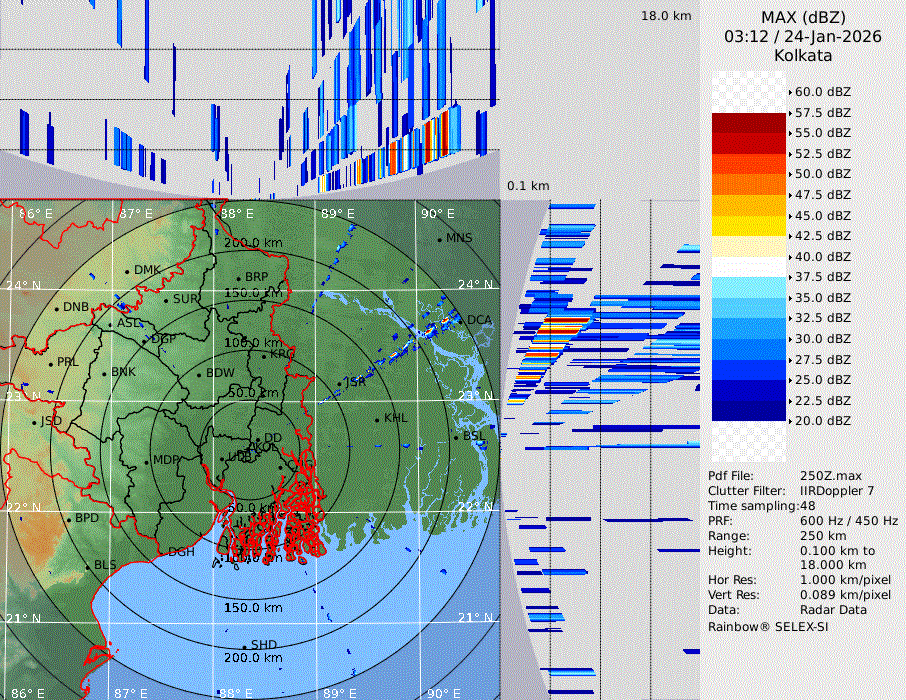Click the dark red 57.5 dBZ swatch
The height and width of the screenshot is (700, 906).
748,123
